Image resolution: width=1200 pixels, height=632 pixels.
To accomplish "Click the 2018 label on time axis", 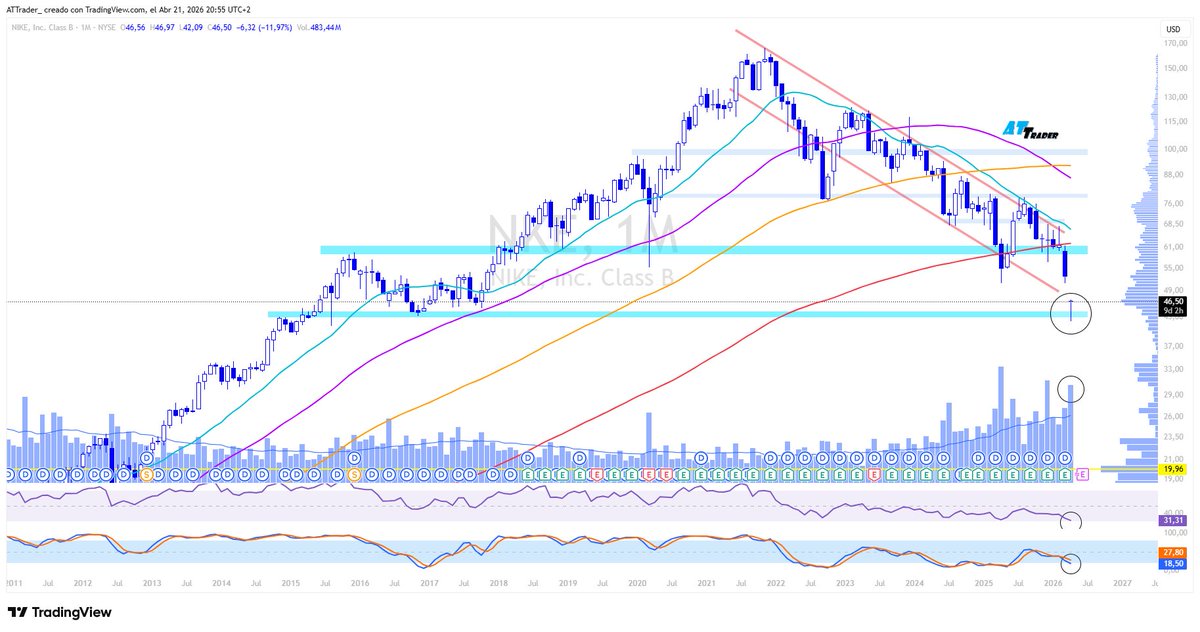I will click(x=497, y=582).
